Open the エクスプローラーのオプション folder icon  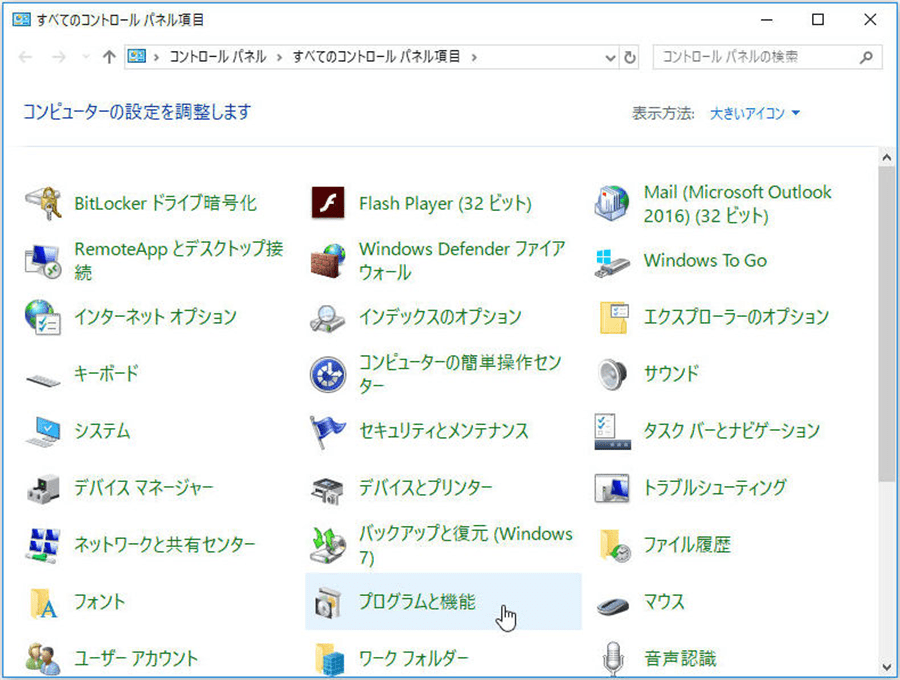(x=614, y=317)
